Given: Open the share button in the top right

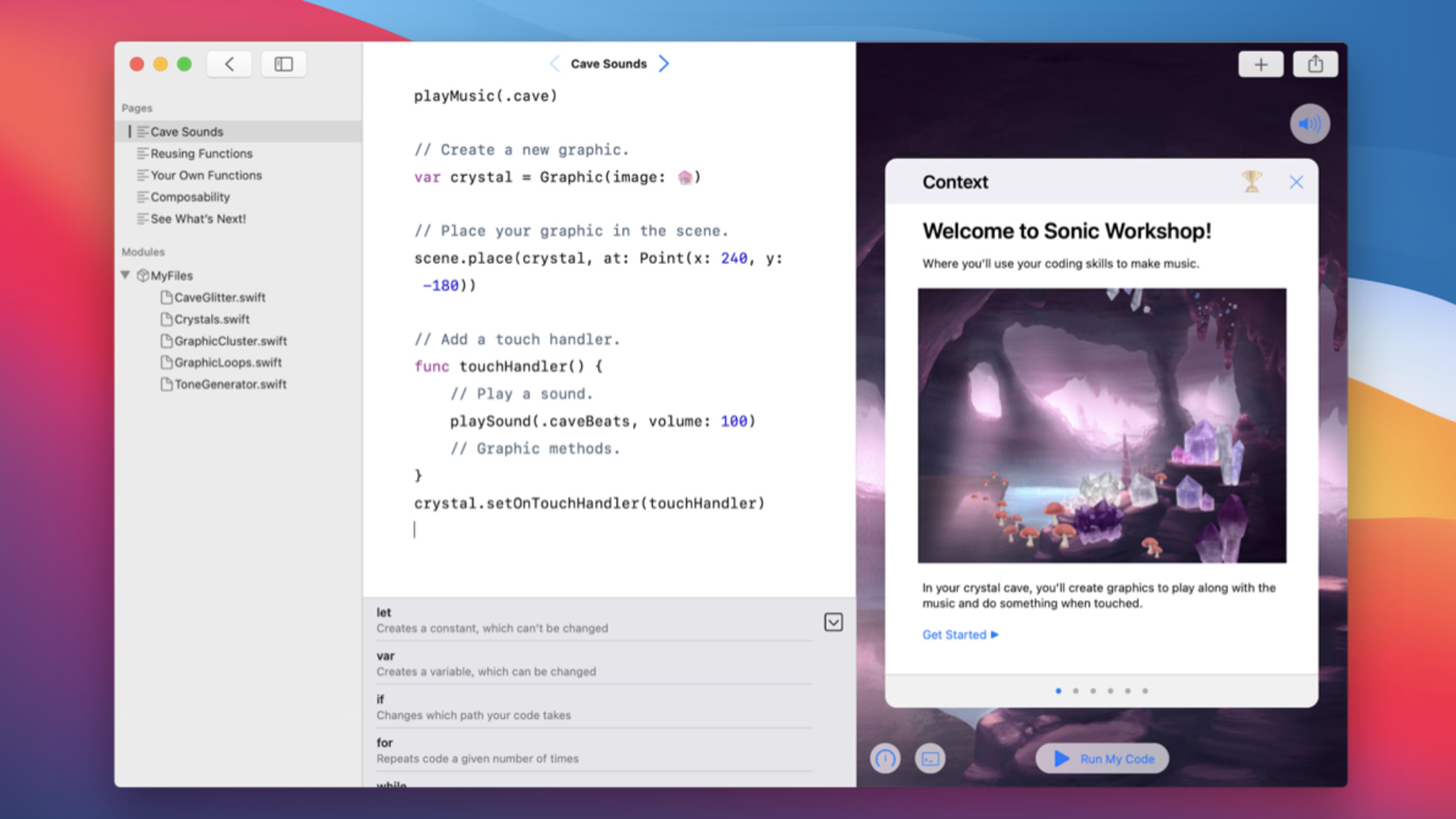Looking at the screenshot, I should (x=1315, y=65).
